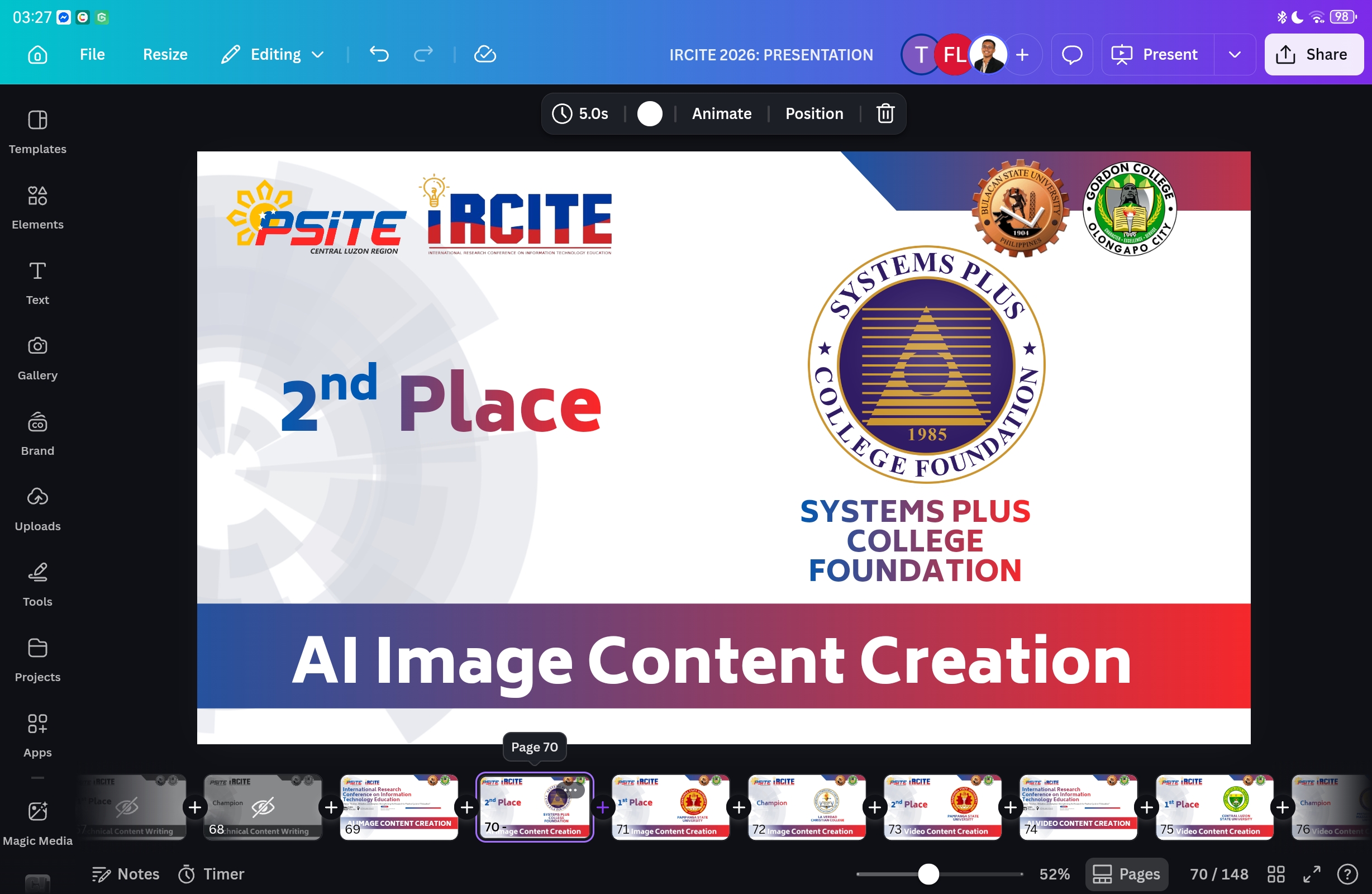The image size is (1372, 894).
Task: Enter fullscreen with expand arrows icon
Action: pos(1312,874)
